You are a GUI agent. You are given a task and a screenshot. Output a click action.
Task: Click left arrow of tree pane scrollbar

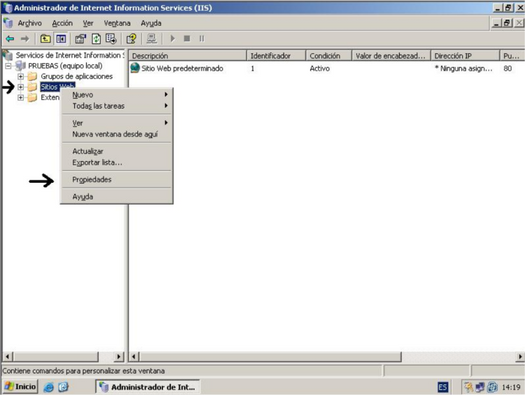[8, 357]
